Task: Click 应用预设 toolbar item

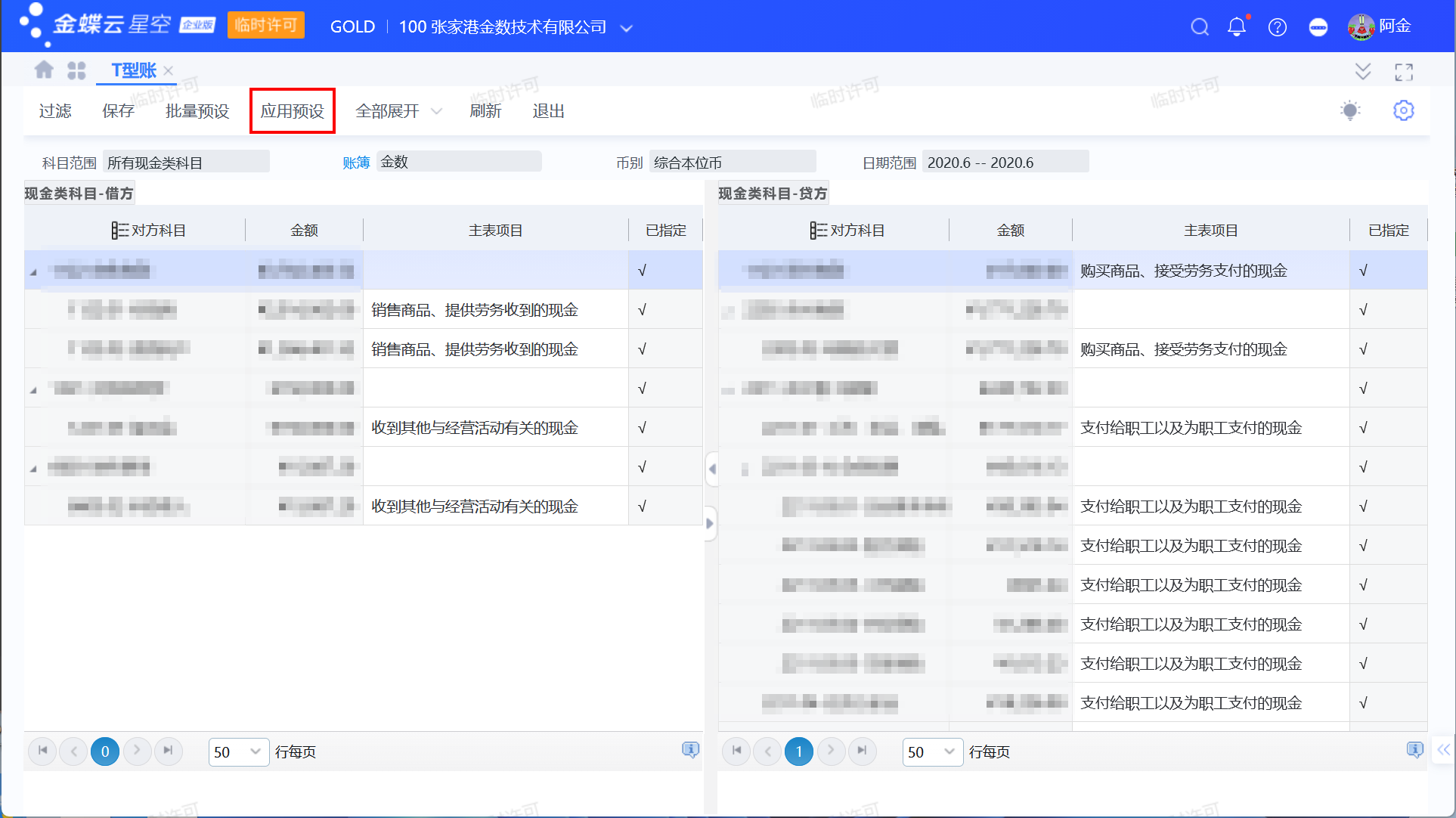Action: [293, 111]
